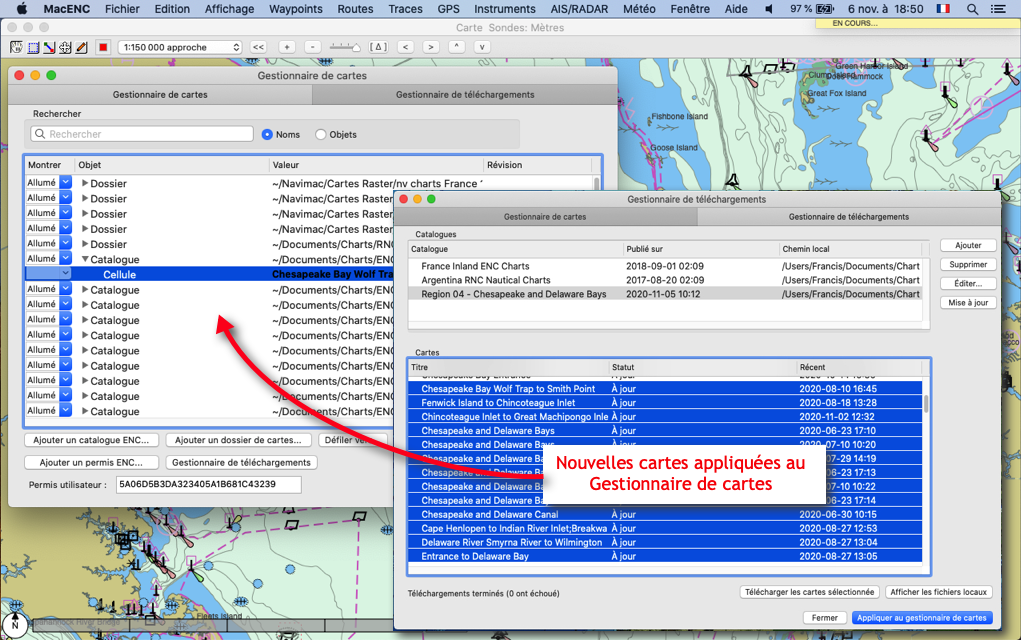Expand the Catalogue row below Cellule
This screenshot has width=1021, height=640.
[x=85, y=289]
